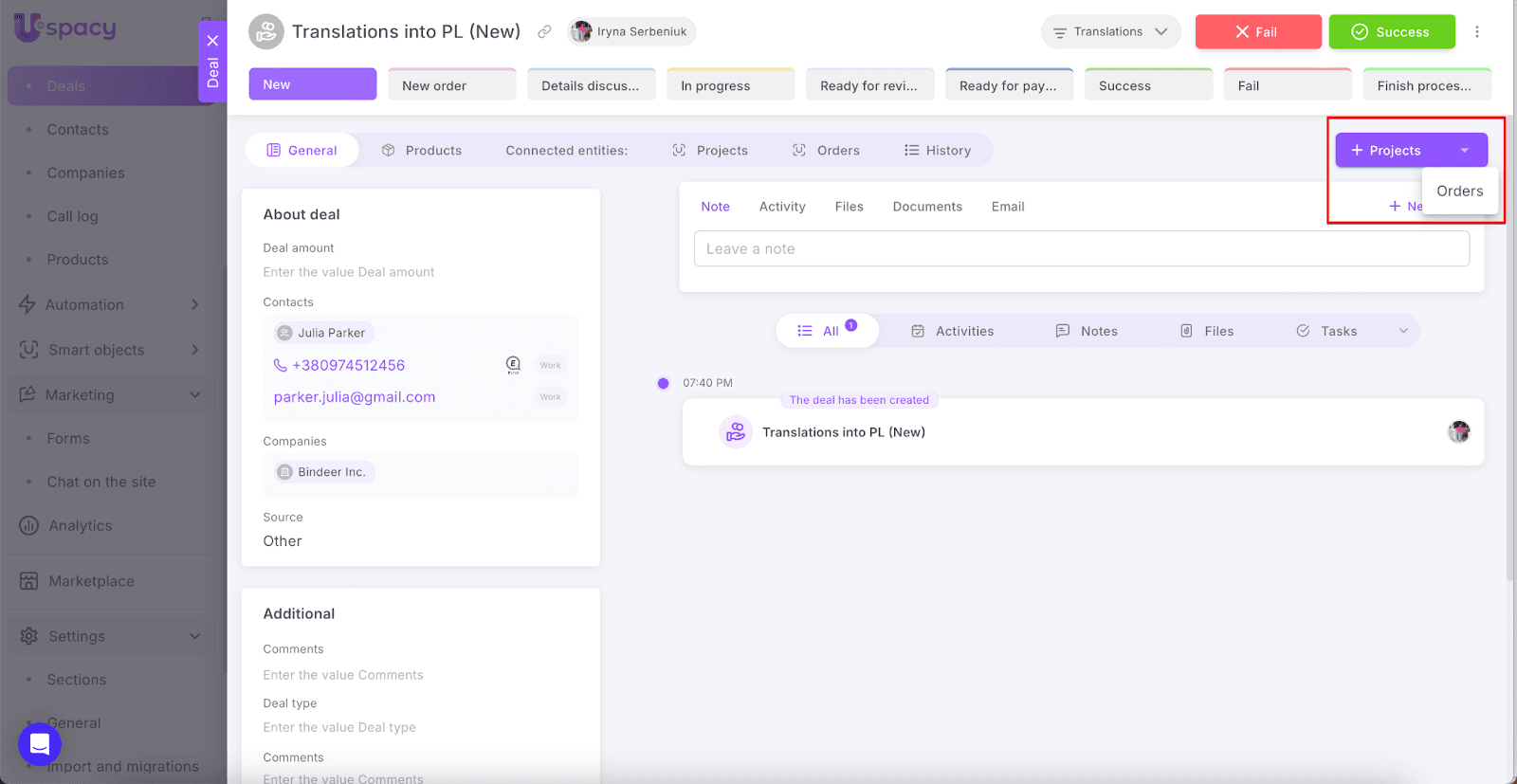The width and height of the screenshot is (1517, 784).
Task: Mark the deal as Success
Action: (x=1391, y=31)
